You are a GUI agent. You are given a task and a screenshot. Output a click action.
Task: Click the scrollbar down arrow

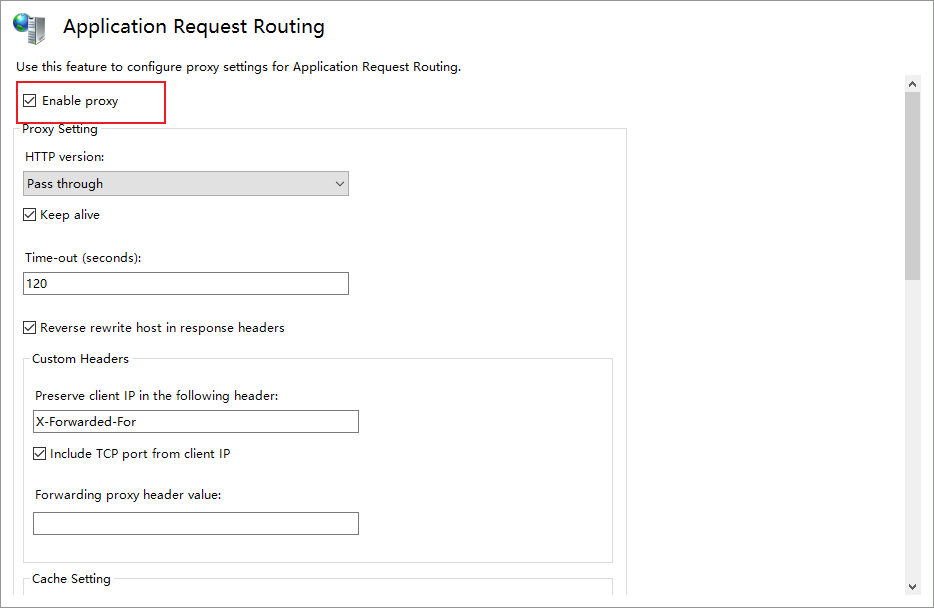pyautogui.click(x=912, y=586)
